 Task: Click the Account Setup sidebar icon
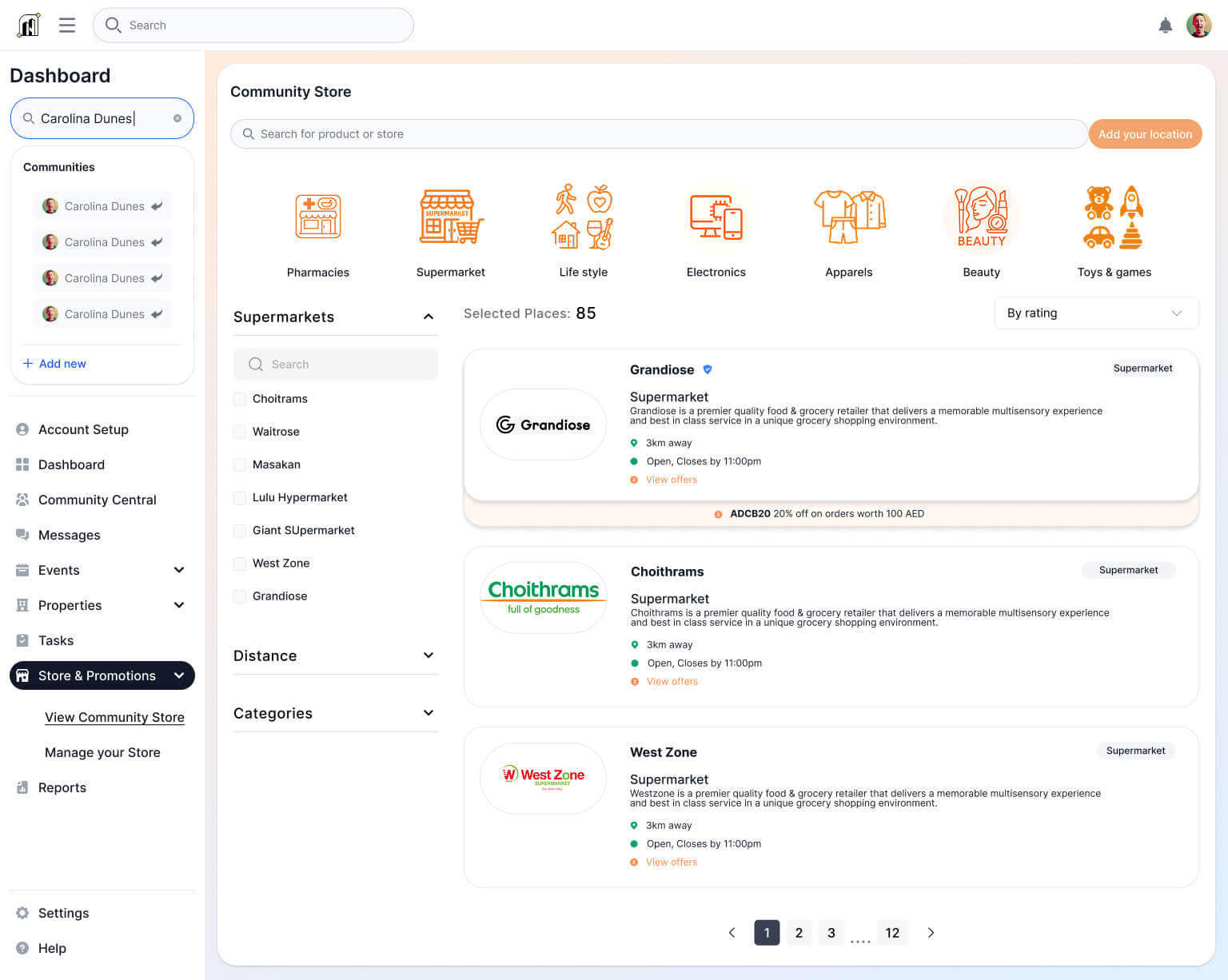click(x=22, y=429)
